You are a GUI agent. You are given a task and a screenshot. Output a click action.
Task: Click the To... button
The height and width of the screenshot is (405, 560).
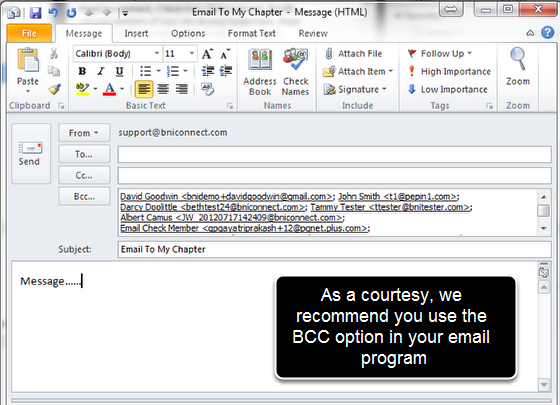(84, 154)
